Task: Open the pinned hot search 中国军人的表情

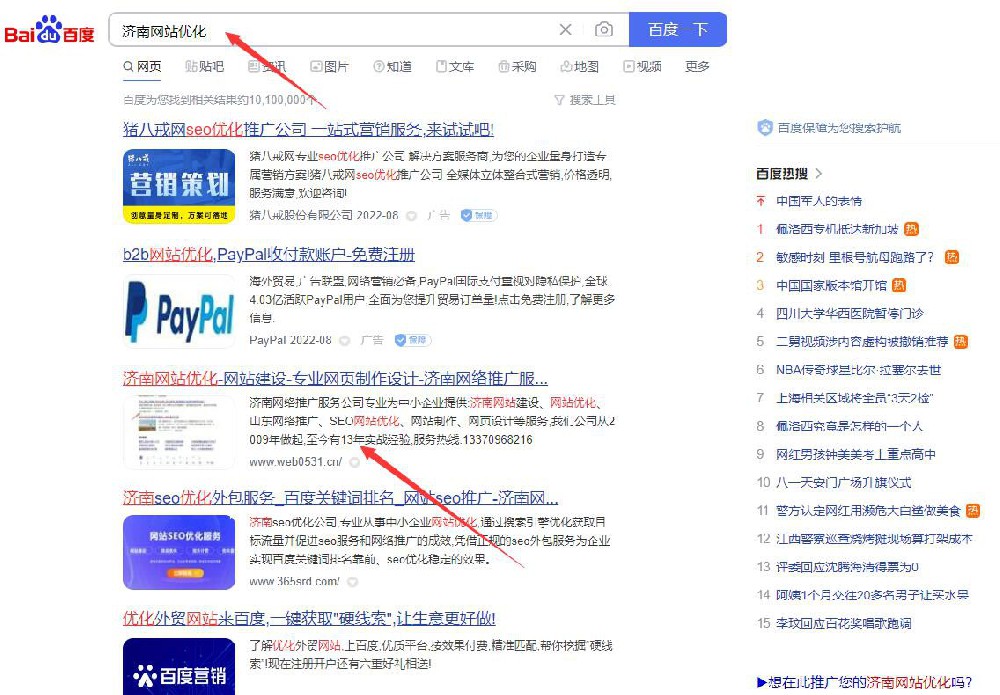Action: pyautogui.click(x=819, y=201)
